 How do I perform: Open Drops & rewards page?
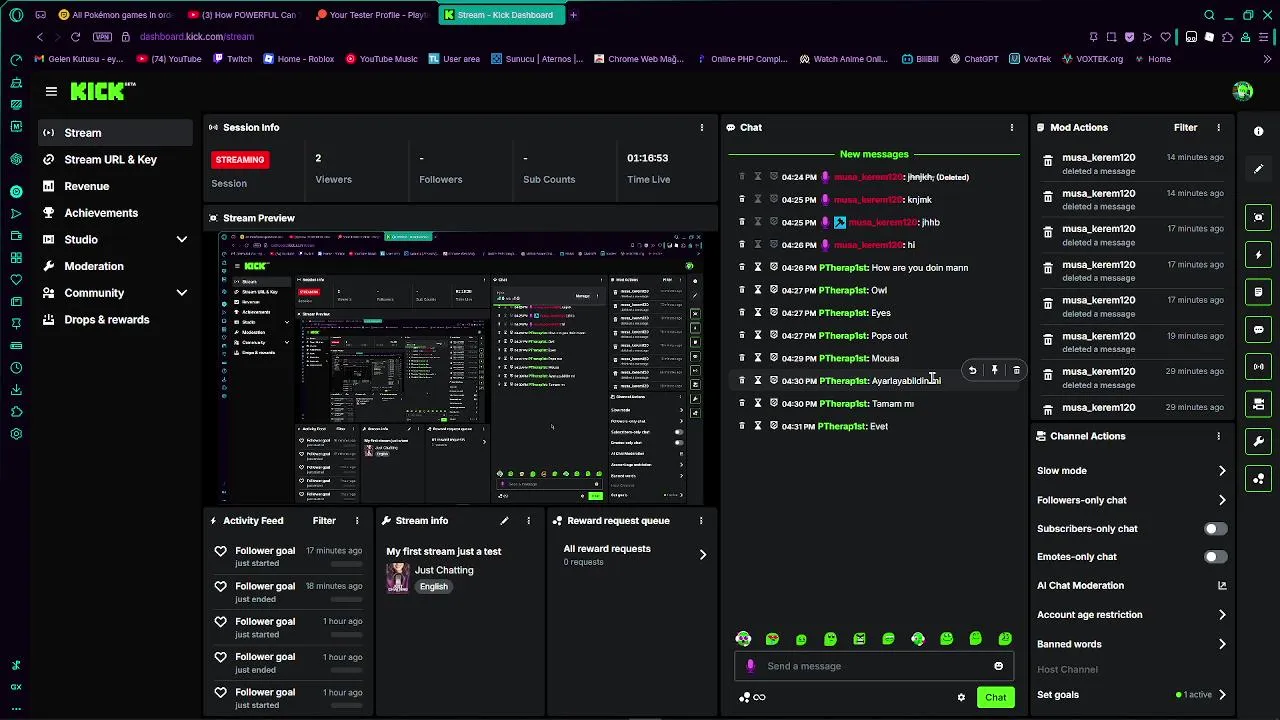pyautogui.click(x=116, y=320)
